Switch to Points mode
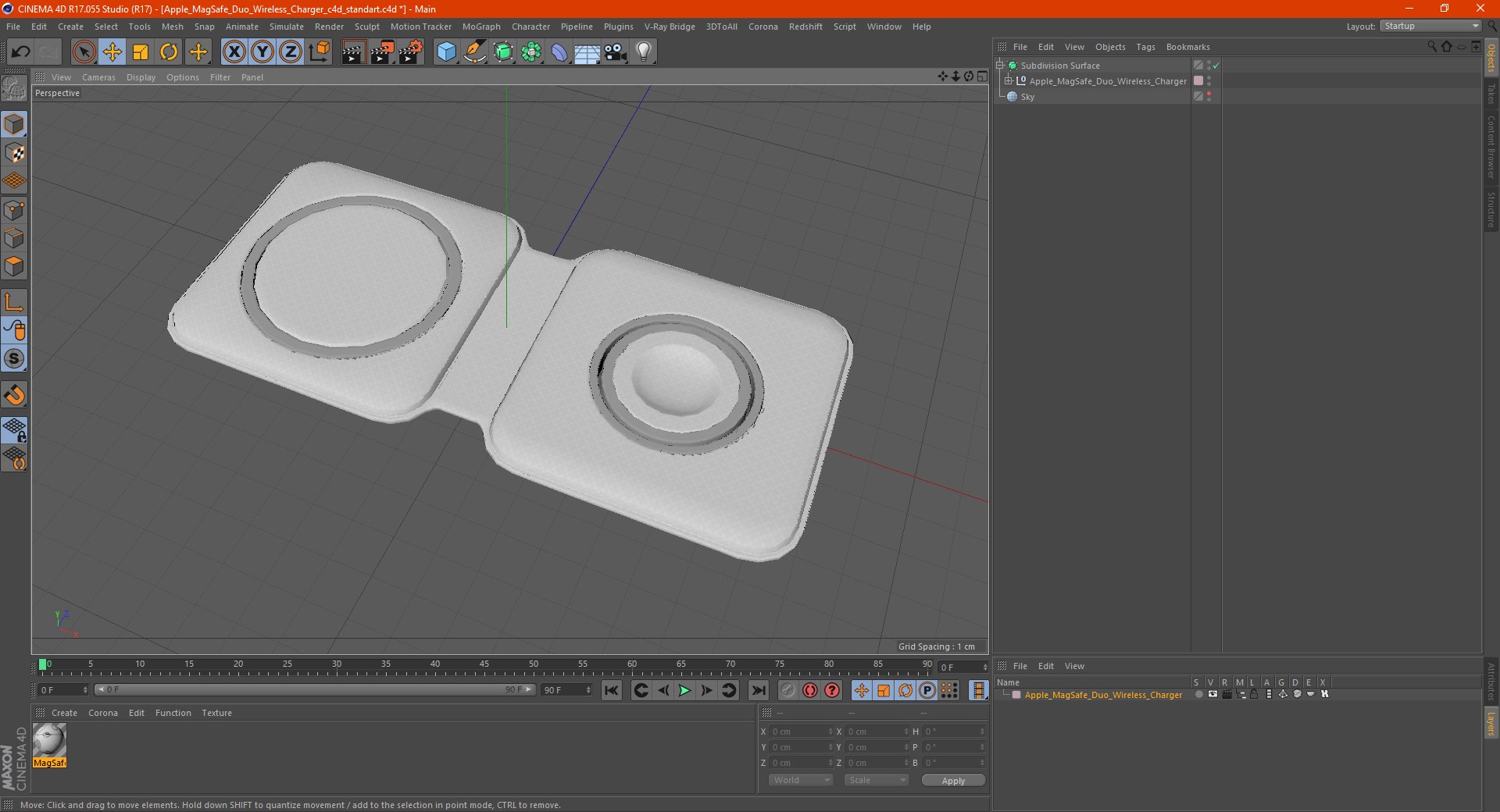 pos(14,210)
